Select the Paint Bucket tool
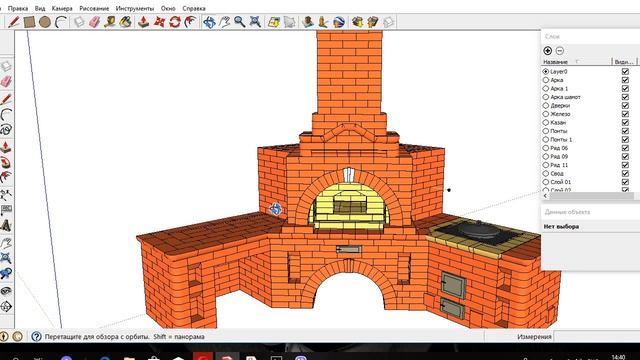 [x=126, y=22]
